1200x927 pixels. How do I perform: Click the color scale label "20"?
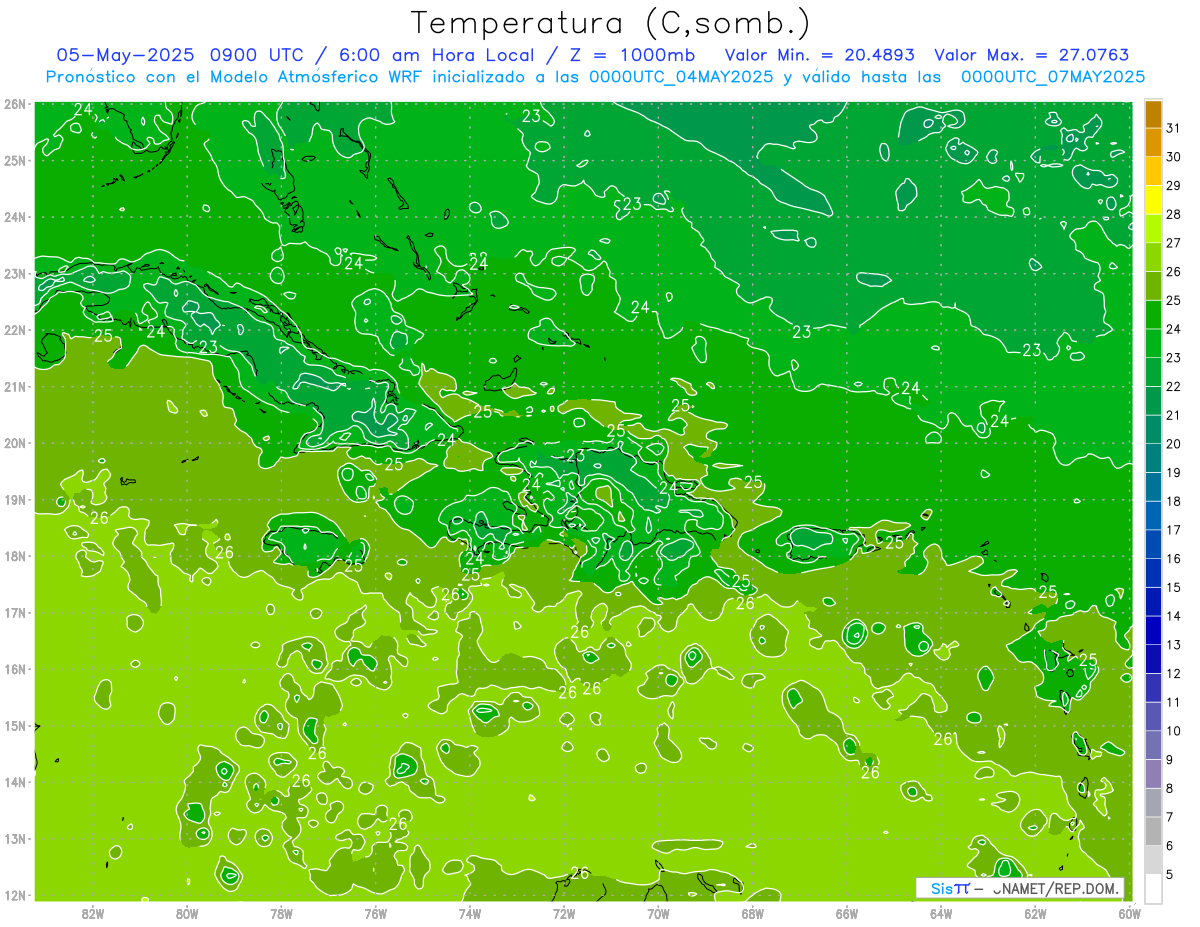pos(1173,444)
